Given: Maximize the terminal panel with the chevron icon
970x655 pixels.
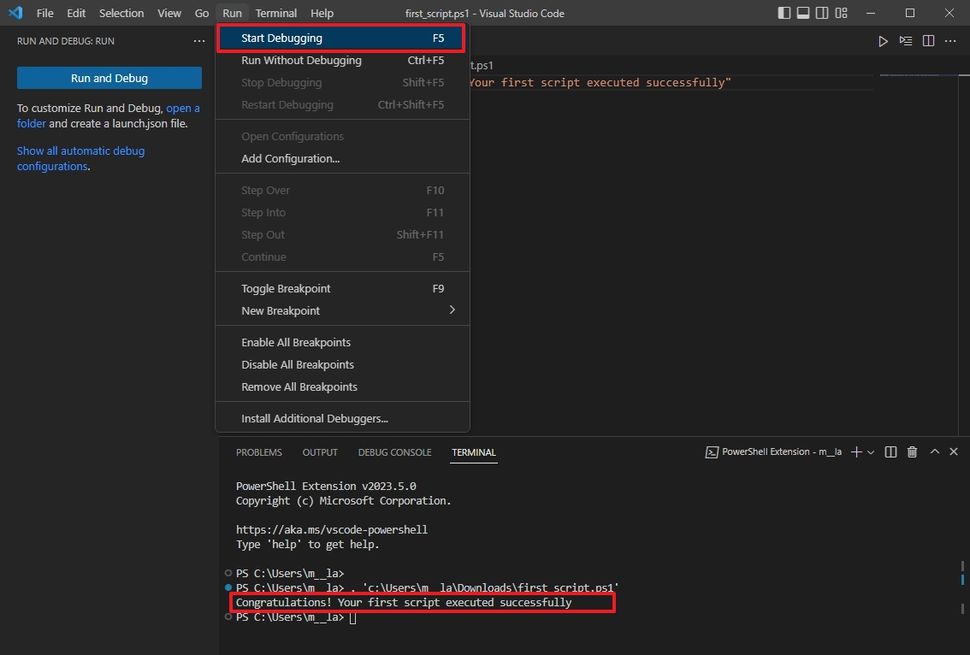Looking at the screenshot, I should click(x=934, y=451).
